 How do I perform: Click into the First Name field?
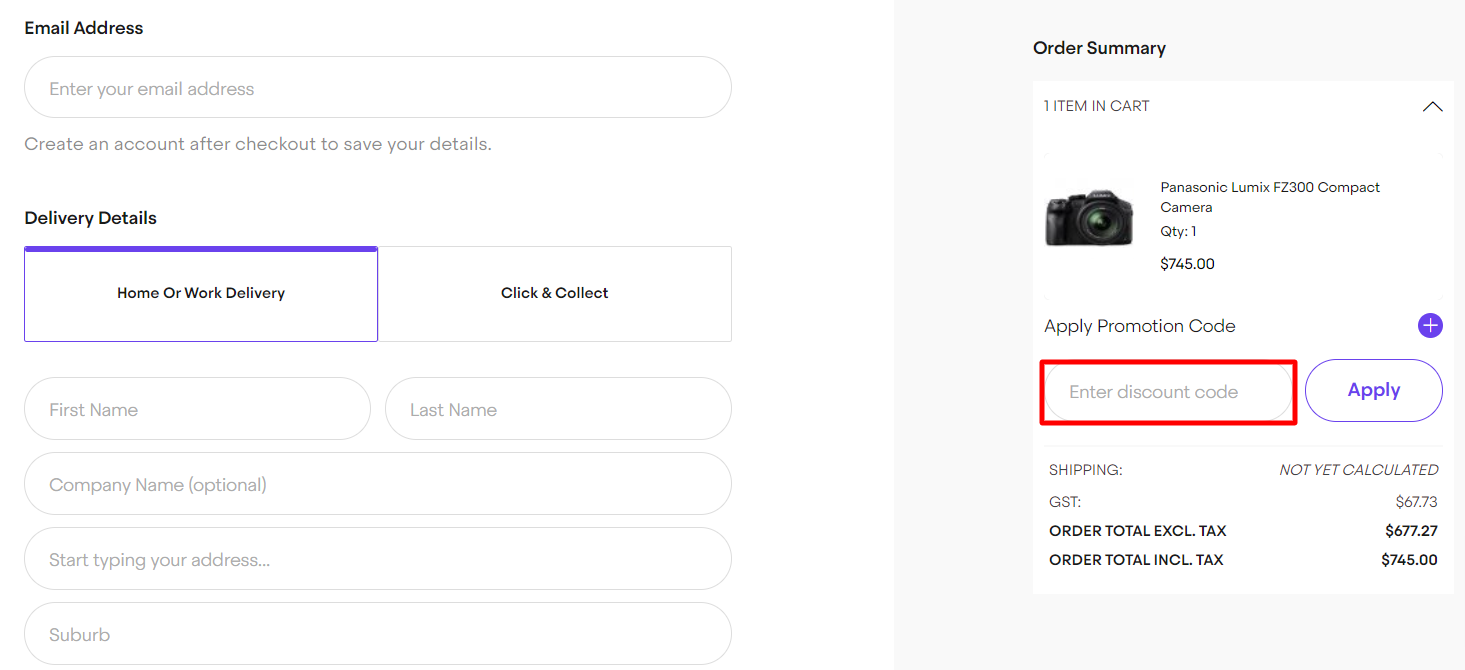(197, 409)
